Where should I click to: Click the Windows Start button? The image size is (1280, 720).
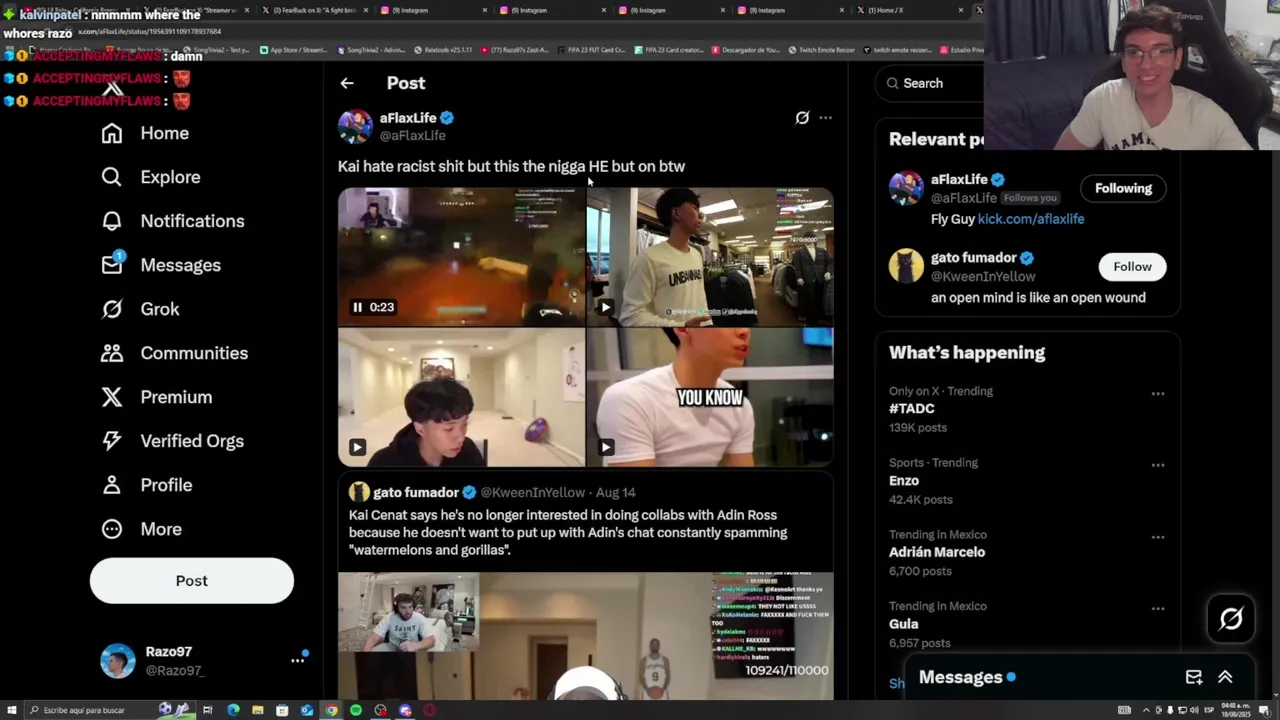11,710
